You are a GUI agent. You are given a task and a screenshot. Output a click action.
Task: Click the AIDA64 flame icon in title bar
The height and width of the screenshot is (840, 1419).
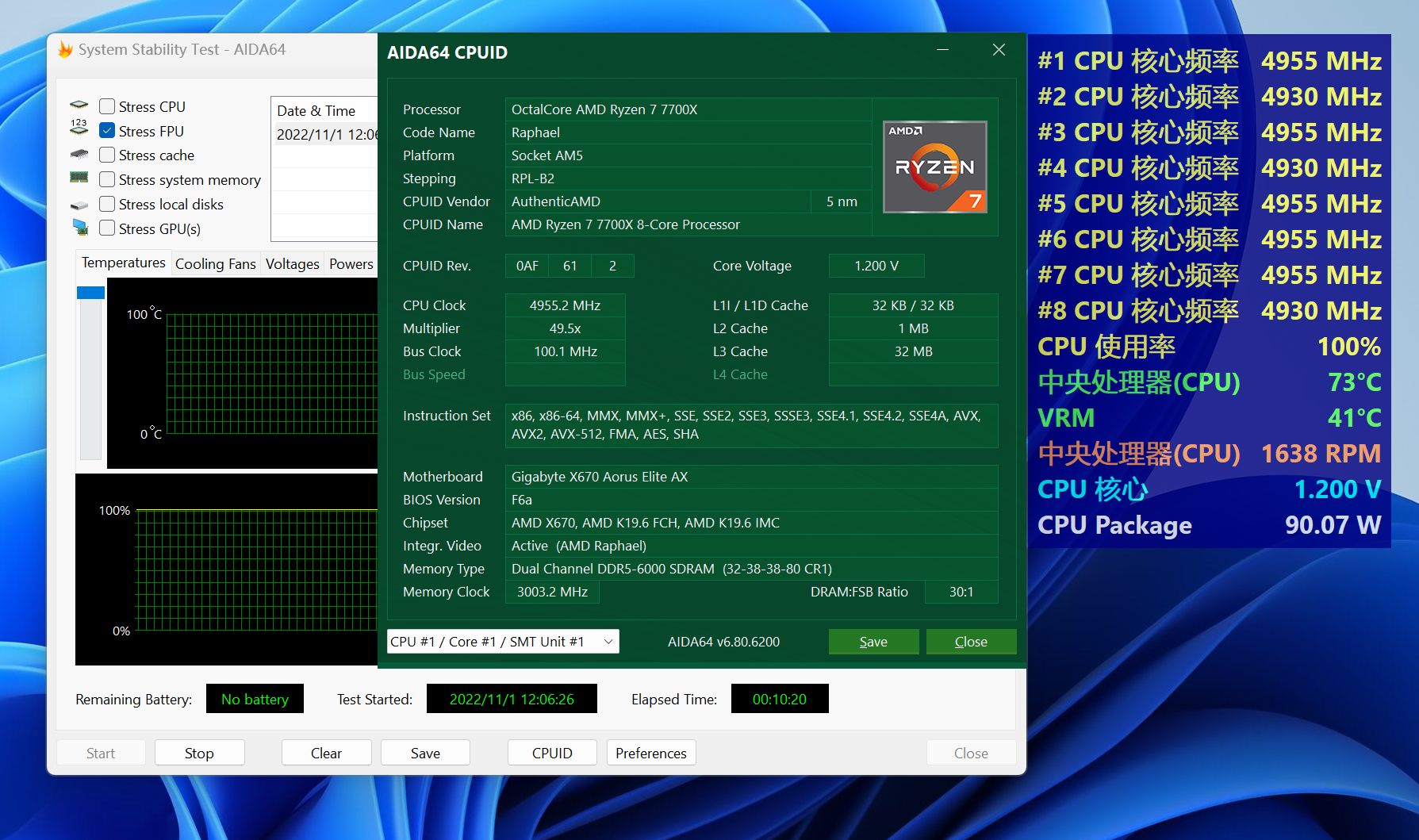65,49
